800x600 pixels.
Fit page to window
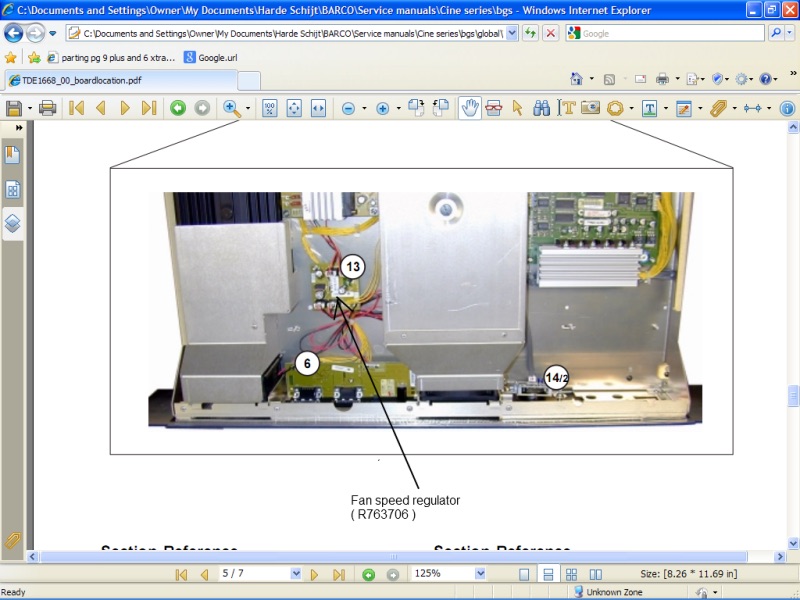(294, 108)
